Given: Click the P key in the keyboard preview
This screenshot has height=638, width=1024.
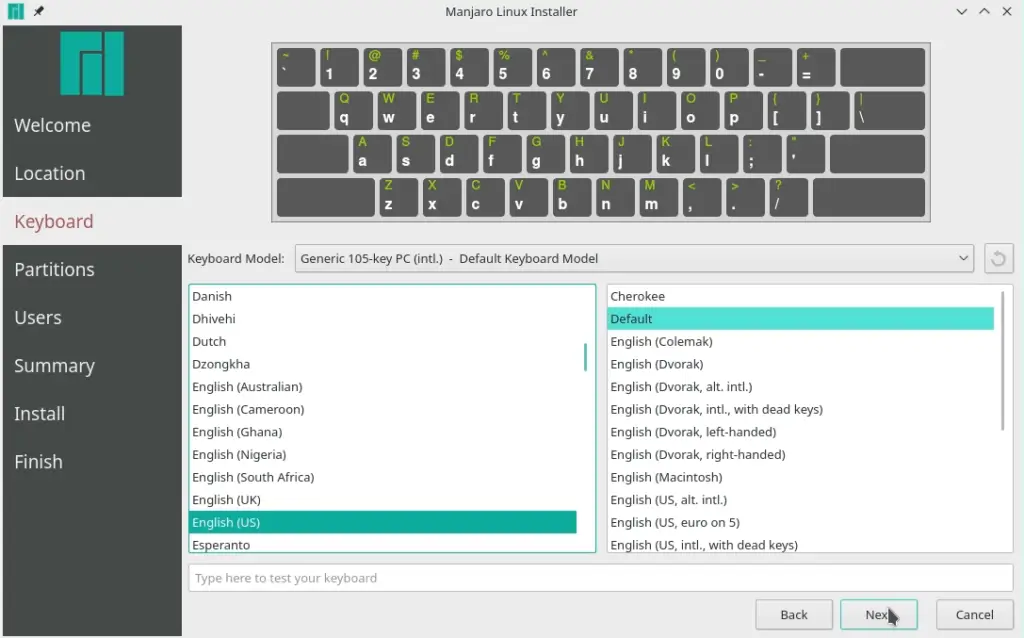Looking at the screenshot, I should pyautogui.click(x=743, y=110).
